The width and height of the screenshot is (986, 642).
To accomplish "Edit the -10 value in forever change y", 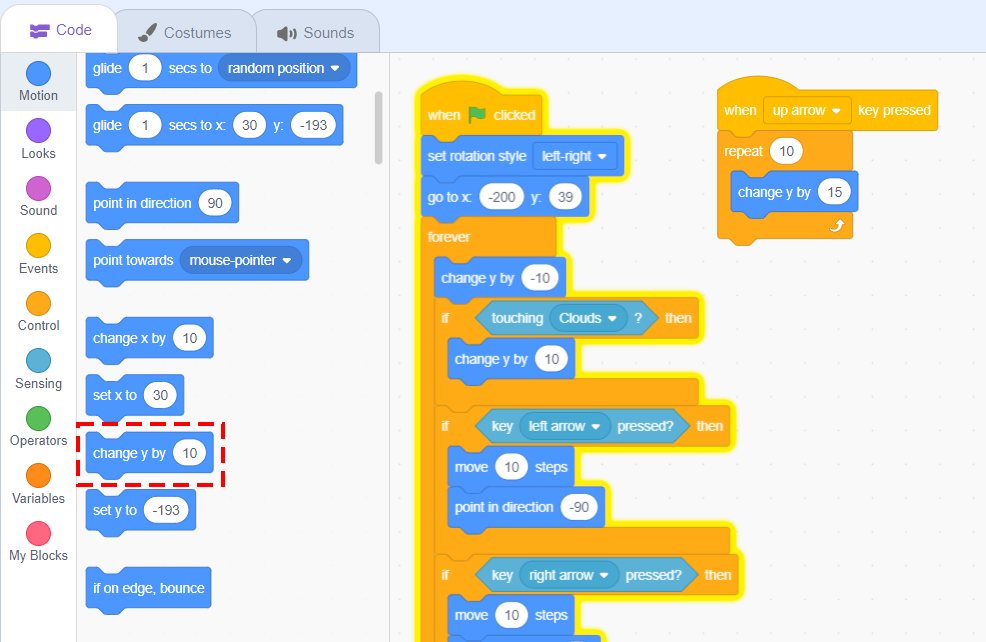I will [540, 278].
